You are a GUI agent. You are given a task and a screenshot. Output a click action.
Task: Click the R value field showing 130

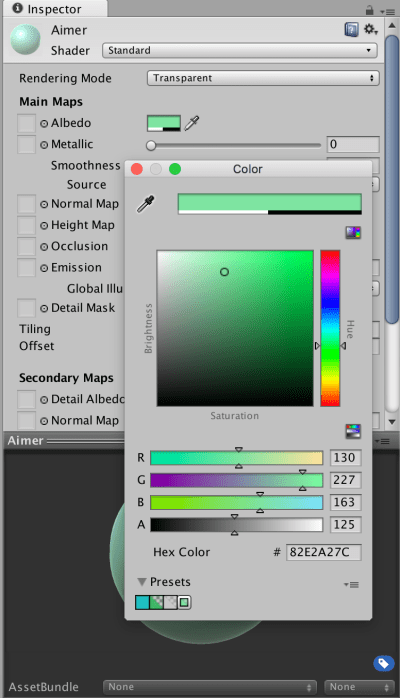[345, 458]
